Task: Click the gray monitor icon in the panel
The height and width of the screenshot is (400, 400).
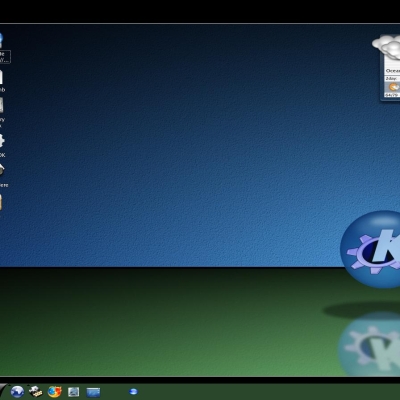Action: click(x=73, y=392)
